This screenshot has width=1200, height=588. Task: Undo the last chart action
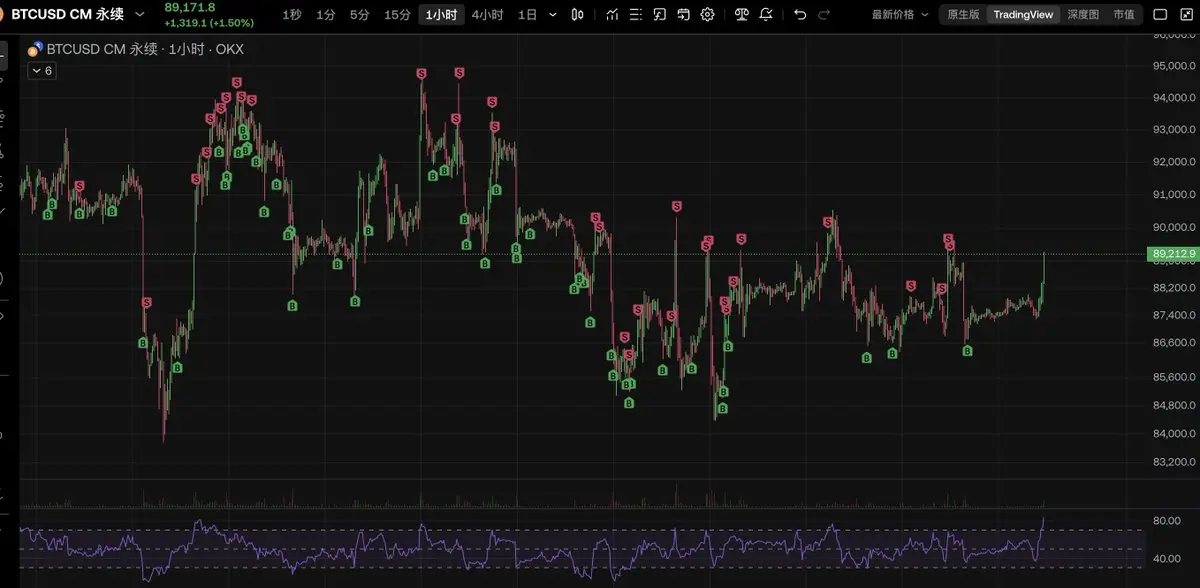pyautogui.click(x=800, y=15)
